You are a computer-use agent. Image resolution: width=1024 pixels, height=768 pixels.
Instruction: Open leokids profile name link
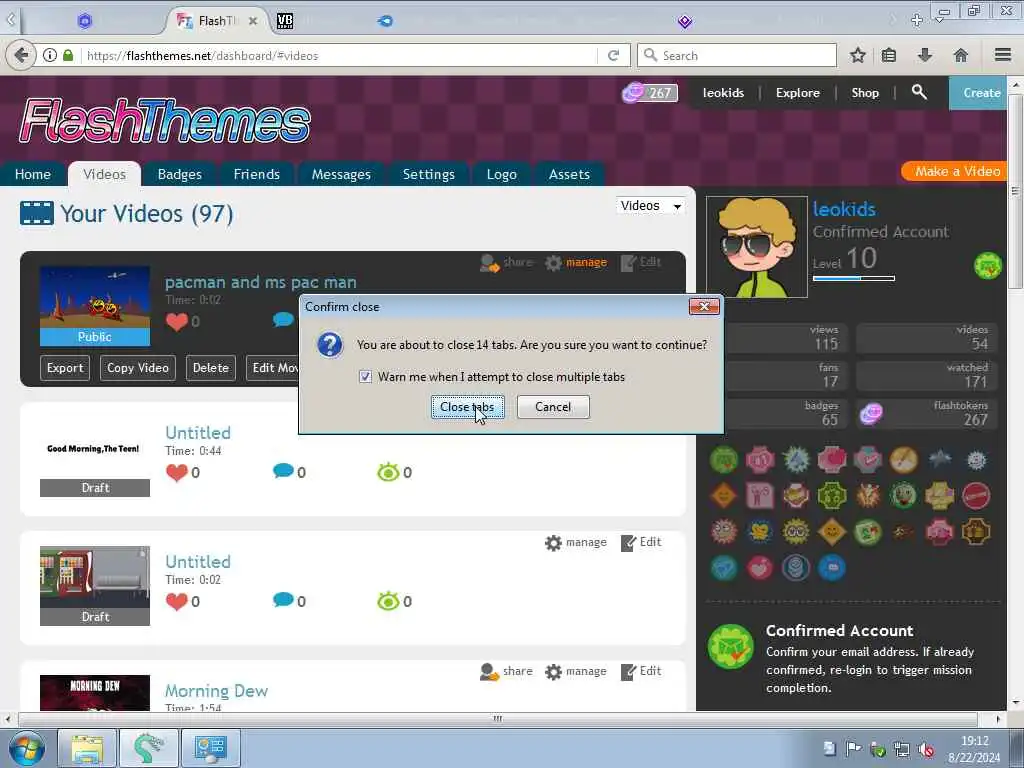844,209
